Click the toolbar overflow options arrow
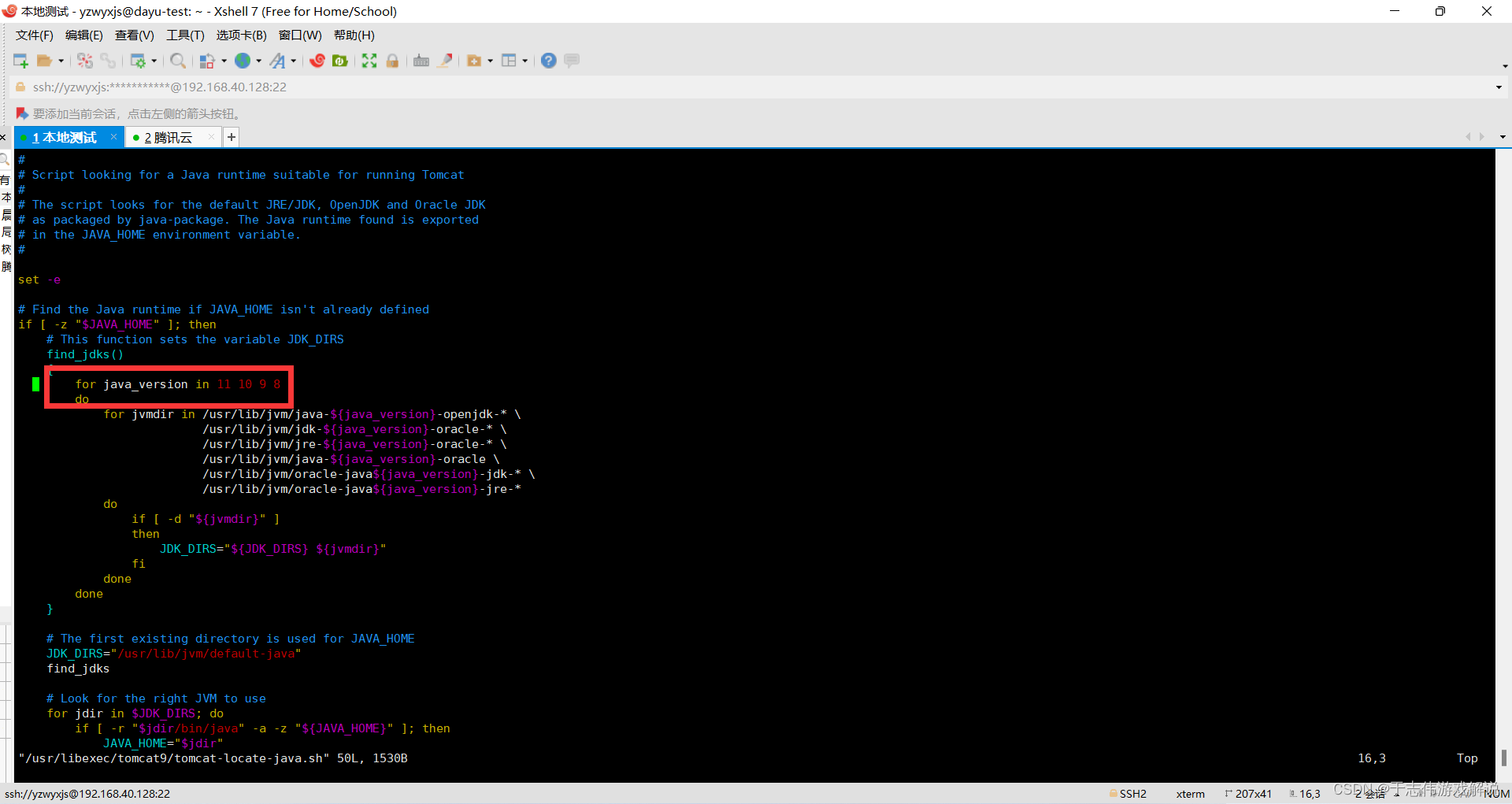This screenshot has height=804, width=1512. (x=1505, y=66)
